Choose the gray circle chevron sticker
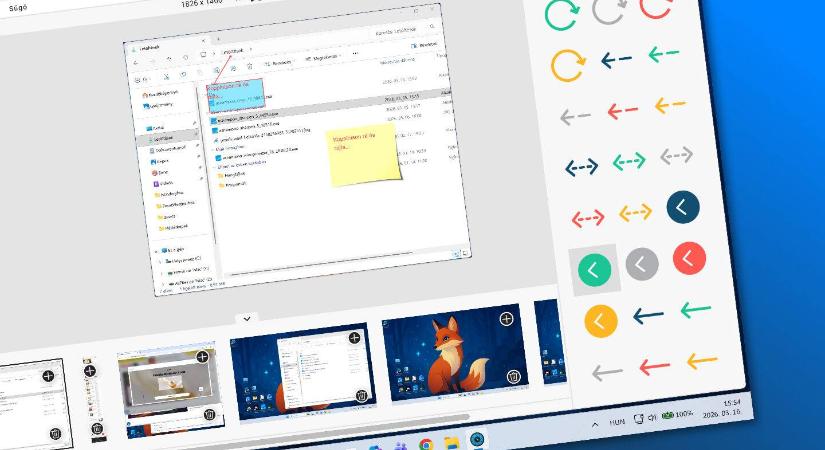 tap(642, 264)
